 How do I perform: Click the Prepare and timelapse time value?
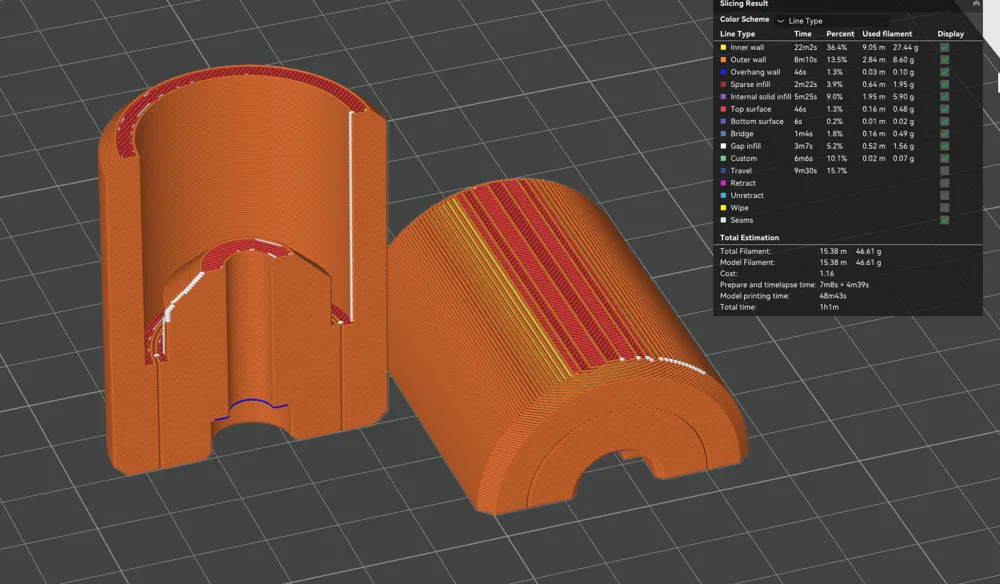(x=844, y=284)
